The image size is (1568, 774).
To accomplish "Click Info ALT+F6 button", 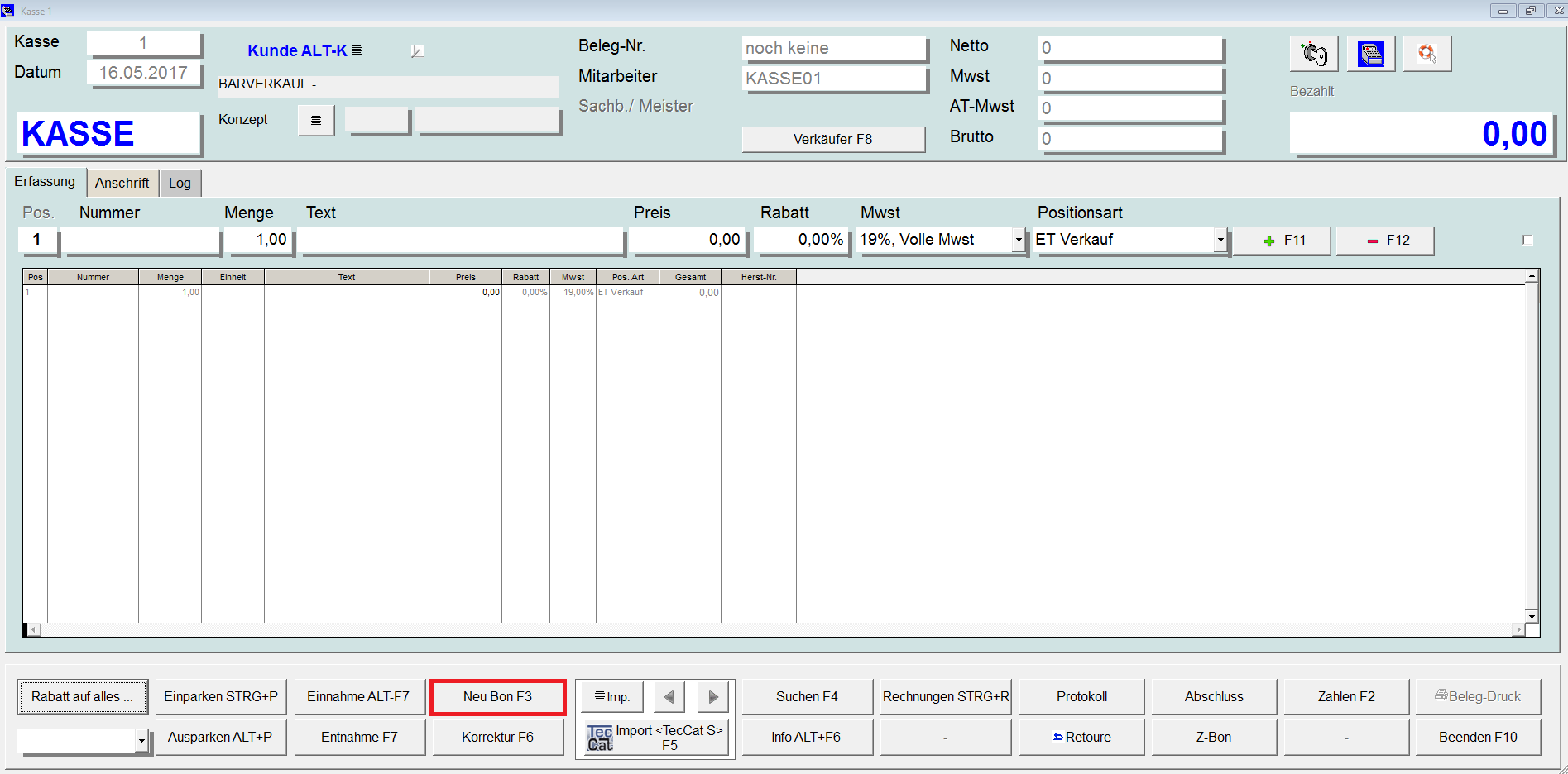I will point(807,738).
